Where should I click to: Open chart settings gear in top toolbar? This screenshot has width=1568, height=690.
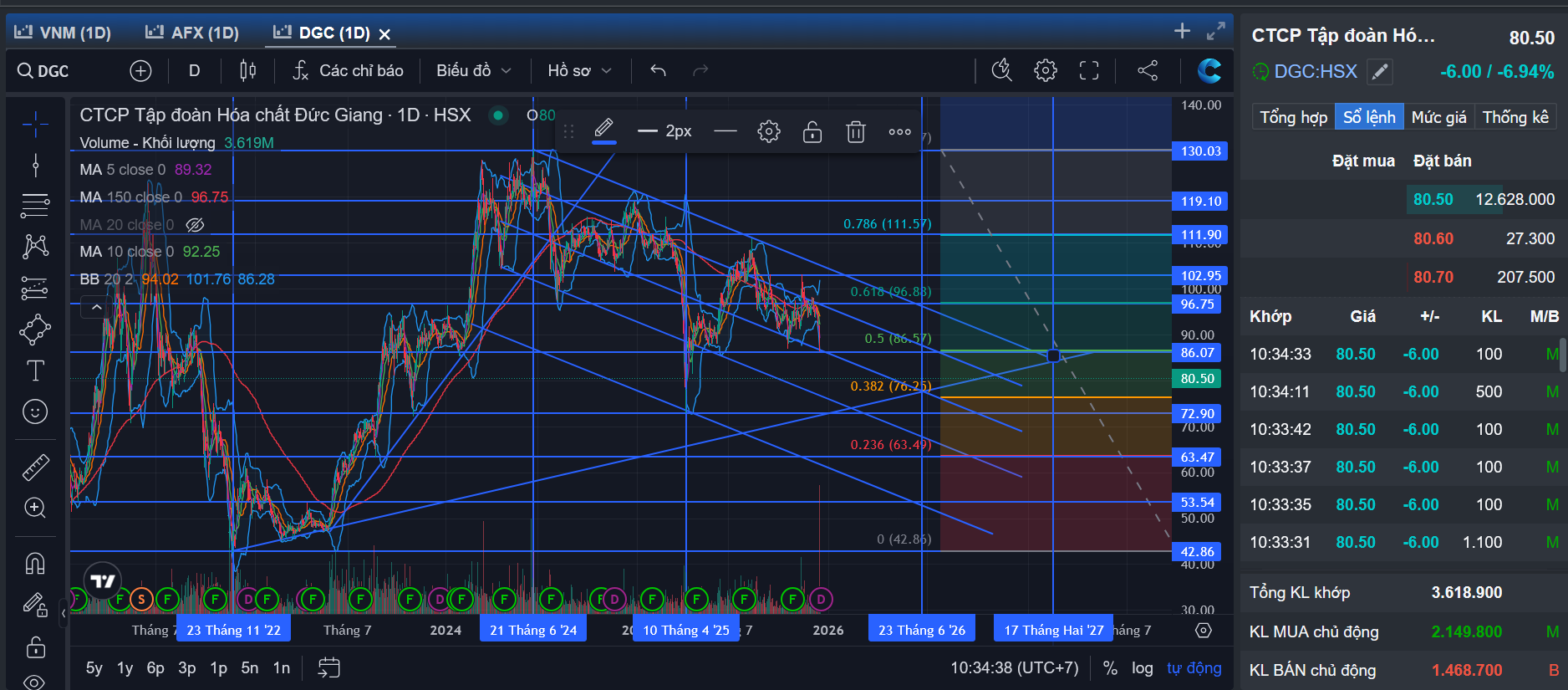point(1046,70)
